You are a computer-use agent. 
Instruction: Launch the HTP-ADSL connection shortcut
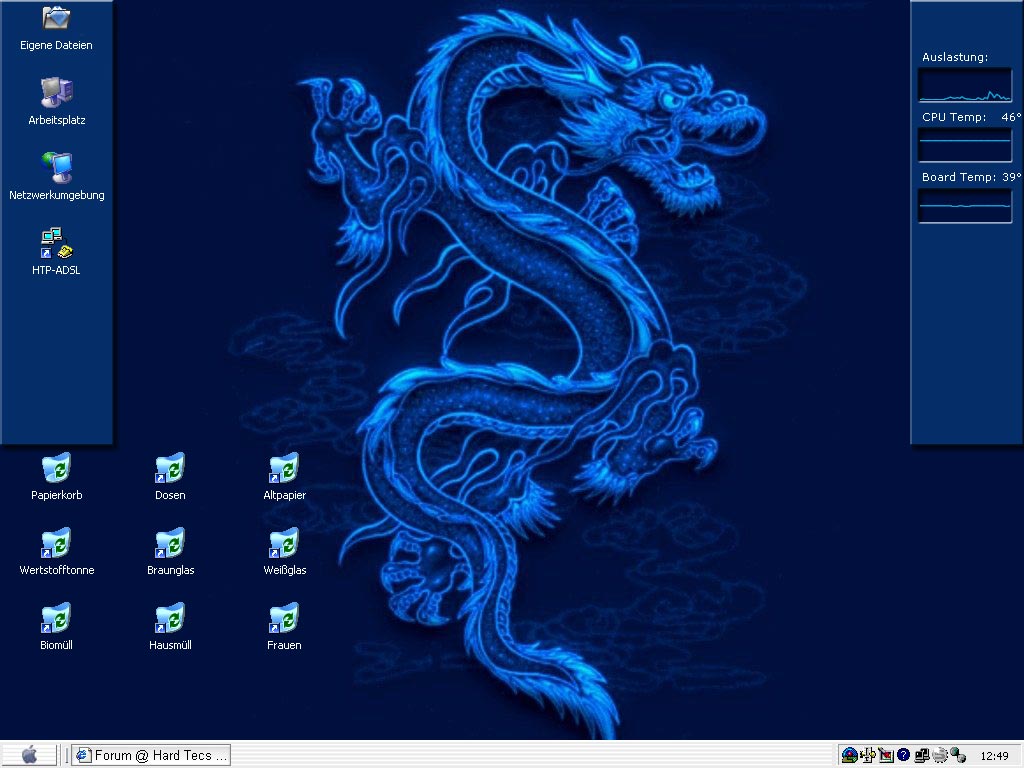[x=56, y=243]
